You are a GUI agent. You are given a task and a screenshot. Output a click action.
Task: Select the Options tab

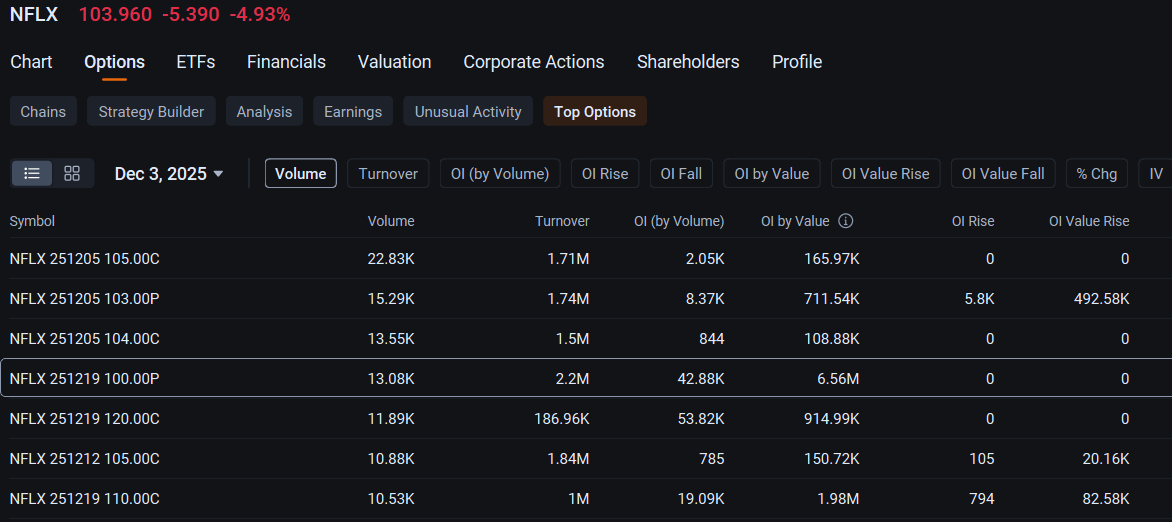[x=114, y=62]
